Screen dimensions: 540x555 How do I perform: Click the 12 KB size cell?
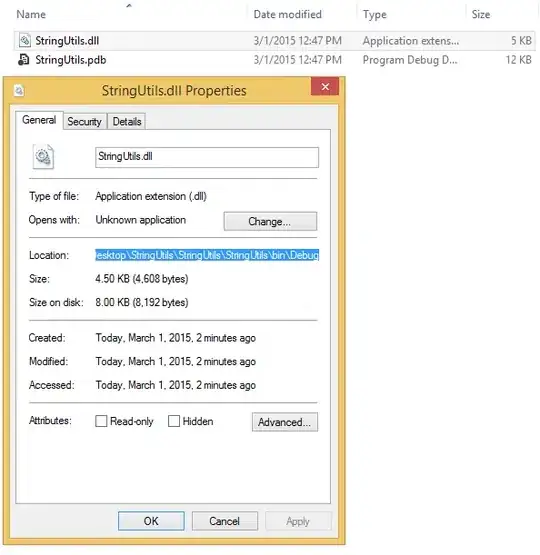[x=518, y=60]
